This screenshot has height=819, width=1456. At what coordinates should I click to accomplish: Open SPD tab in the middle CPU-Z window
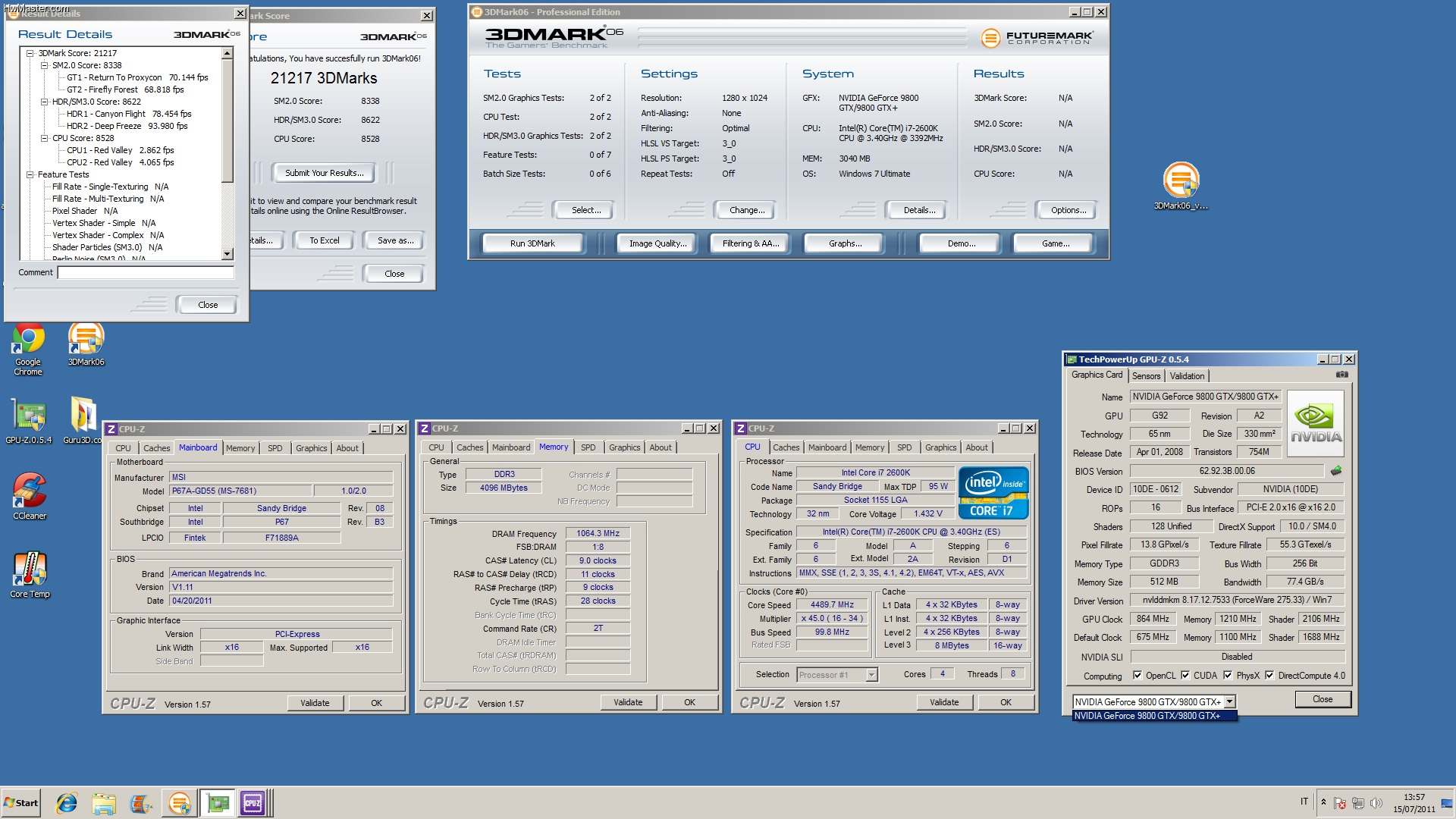[x=588, y=447]
